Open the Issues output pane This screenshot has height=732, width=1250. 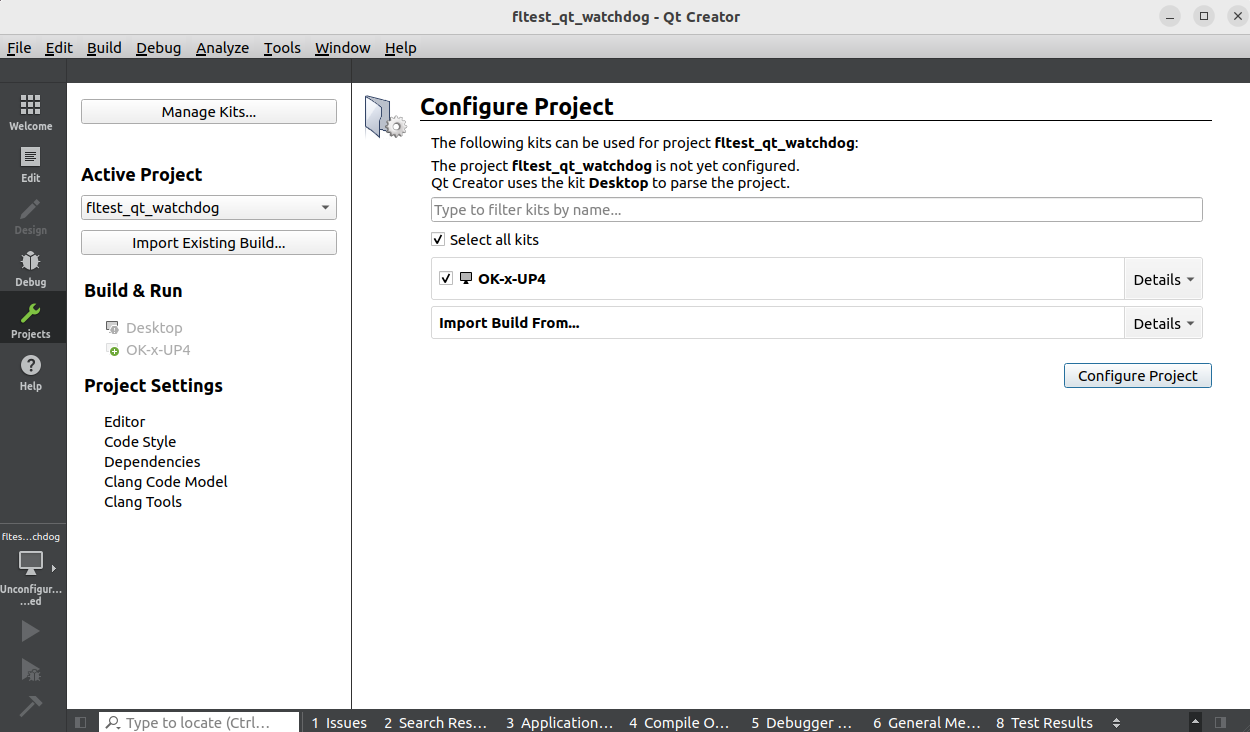coord(339,722)
